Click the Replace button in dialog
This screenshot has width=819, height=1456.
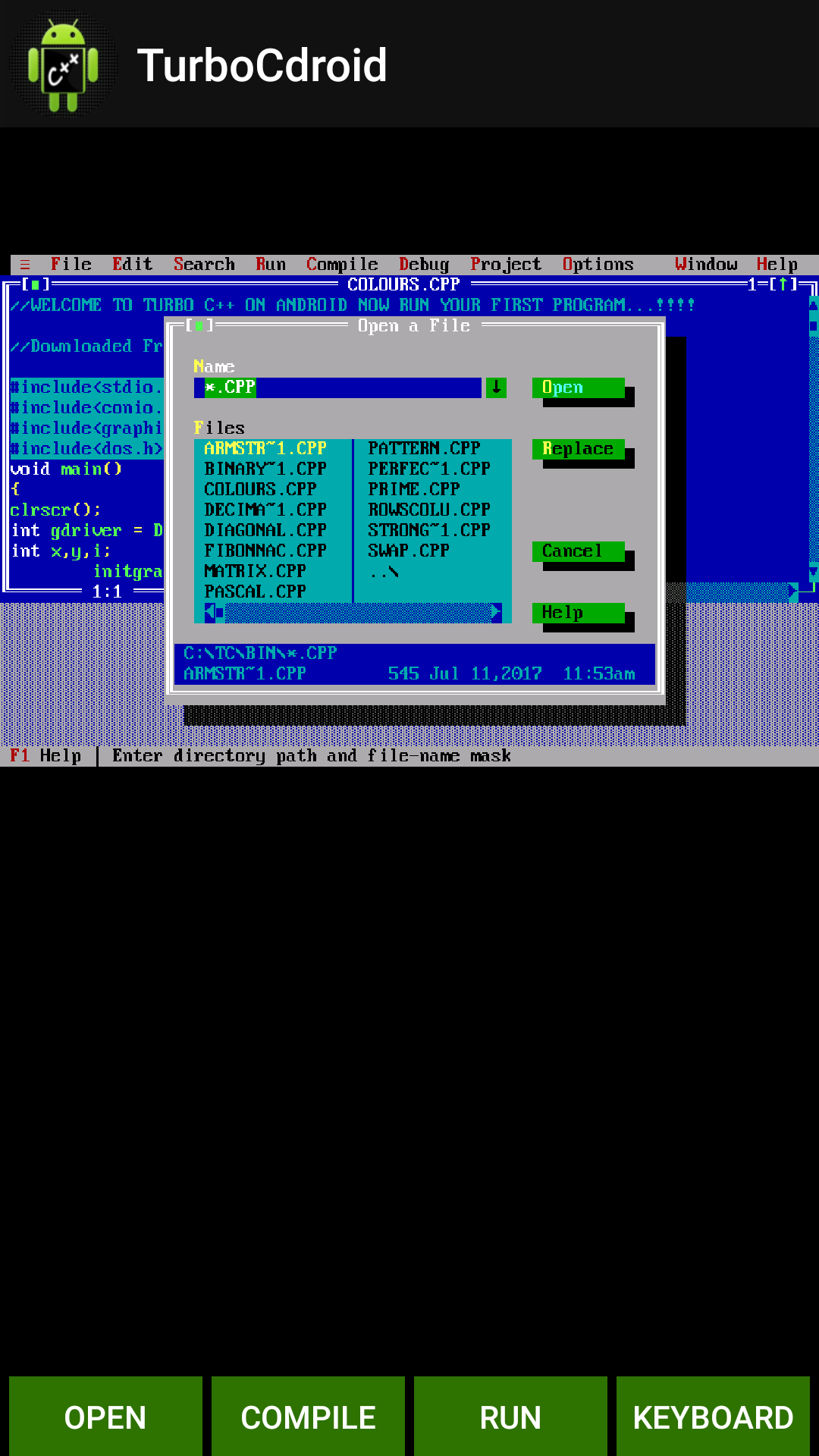579,449
